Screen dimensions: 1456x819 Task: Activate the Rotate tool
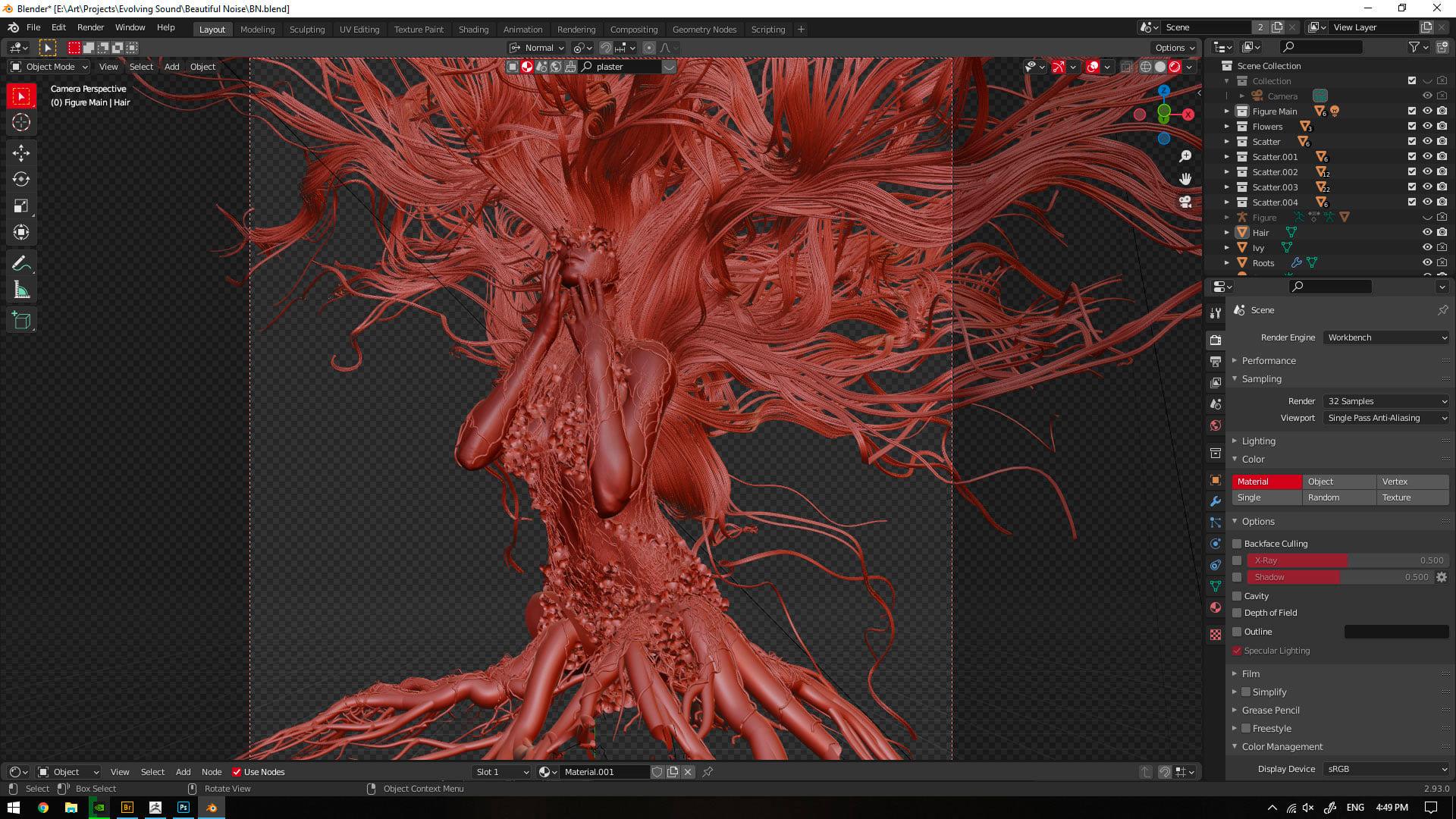click(x=21, y=180)
